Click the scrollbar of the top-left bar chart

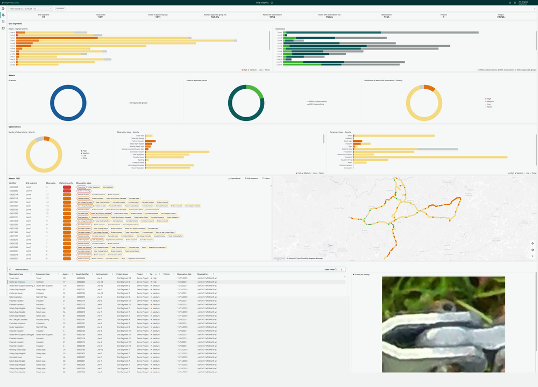click(269, 40)
